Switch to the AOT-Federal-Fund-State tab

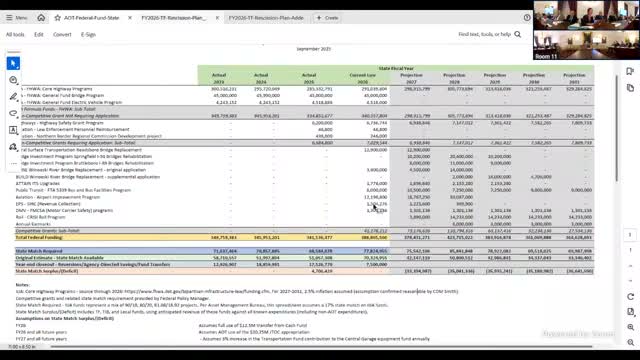click(x=91, y=18)
